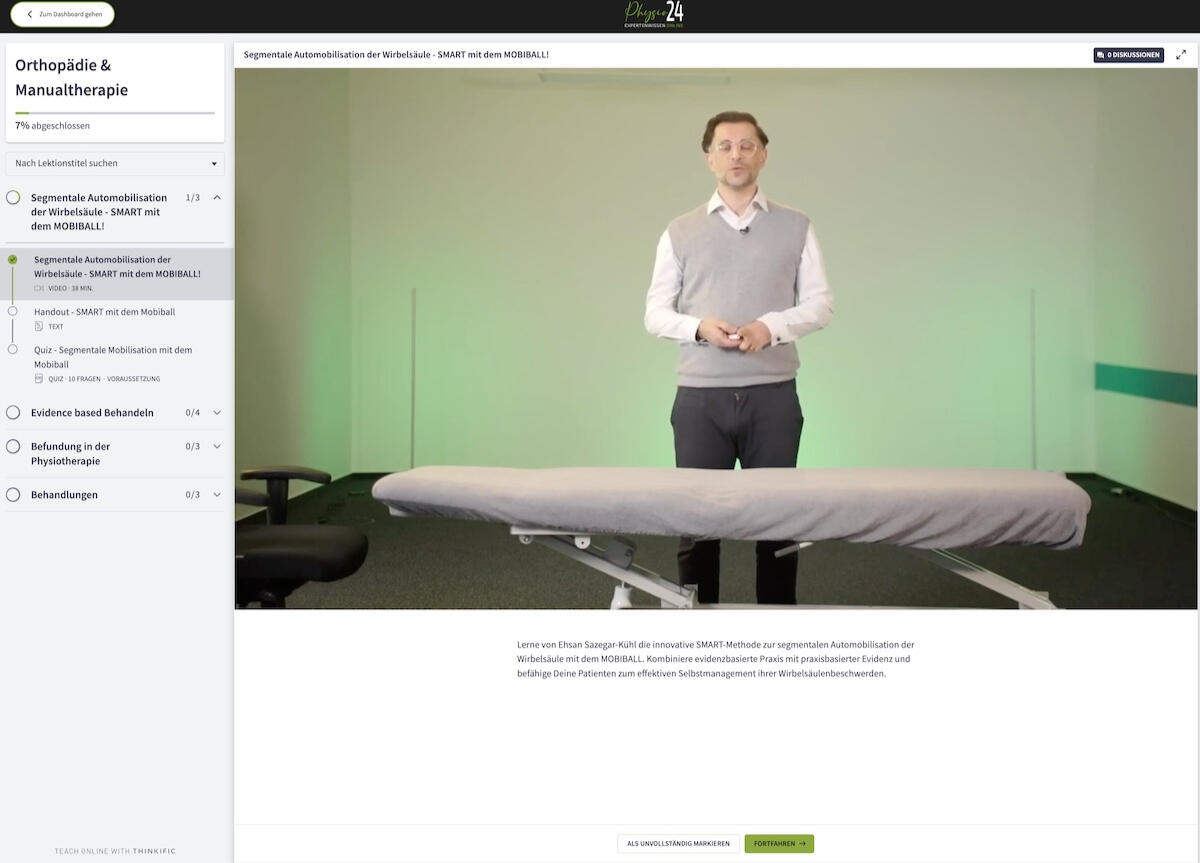The width and height of the screenshot is (1200, 863).
Task: Select the Handout lesson circle marker
Action: (x=12, y=311)
